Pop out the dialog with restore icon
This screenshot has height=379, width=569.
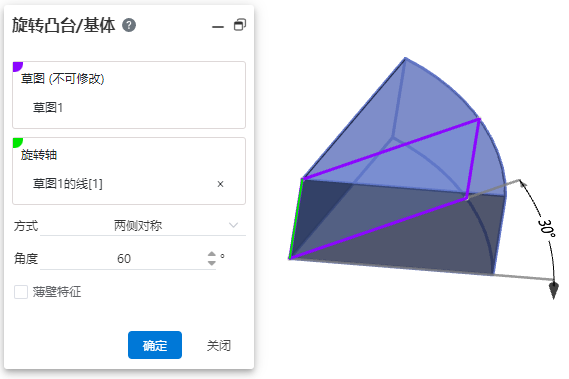tap(240, 25)
